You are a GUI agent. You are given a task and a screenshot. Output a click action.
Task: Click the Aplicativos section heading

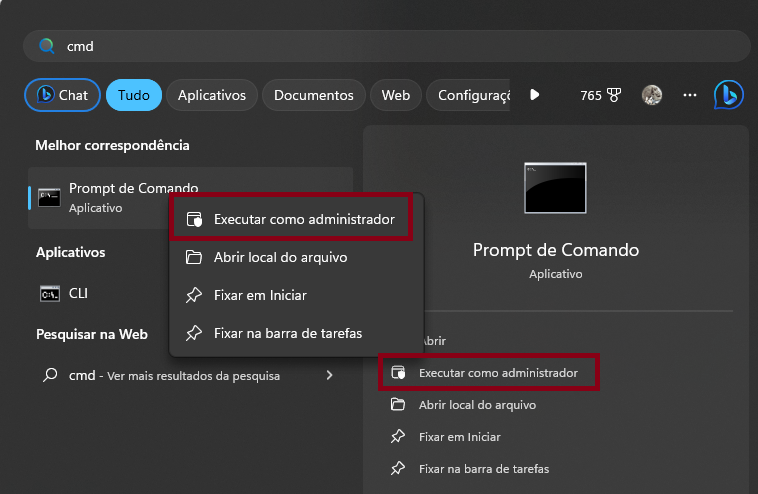(x=71, y=252)
